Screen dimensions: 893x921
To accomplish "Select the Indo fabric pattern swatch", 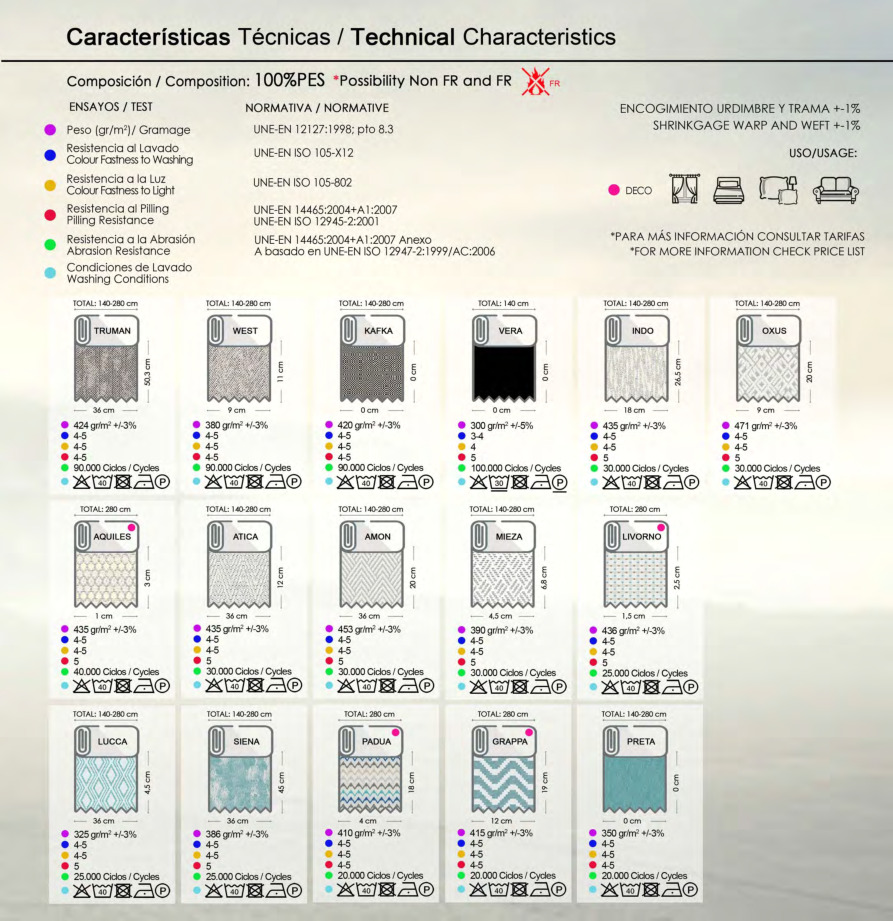I will [x=636, y=374].
